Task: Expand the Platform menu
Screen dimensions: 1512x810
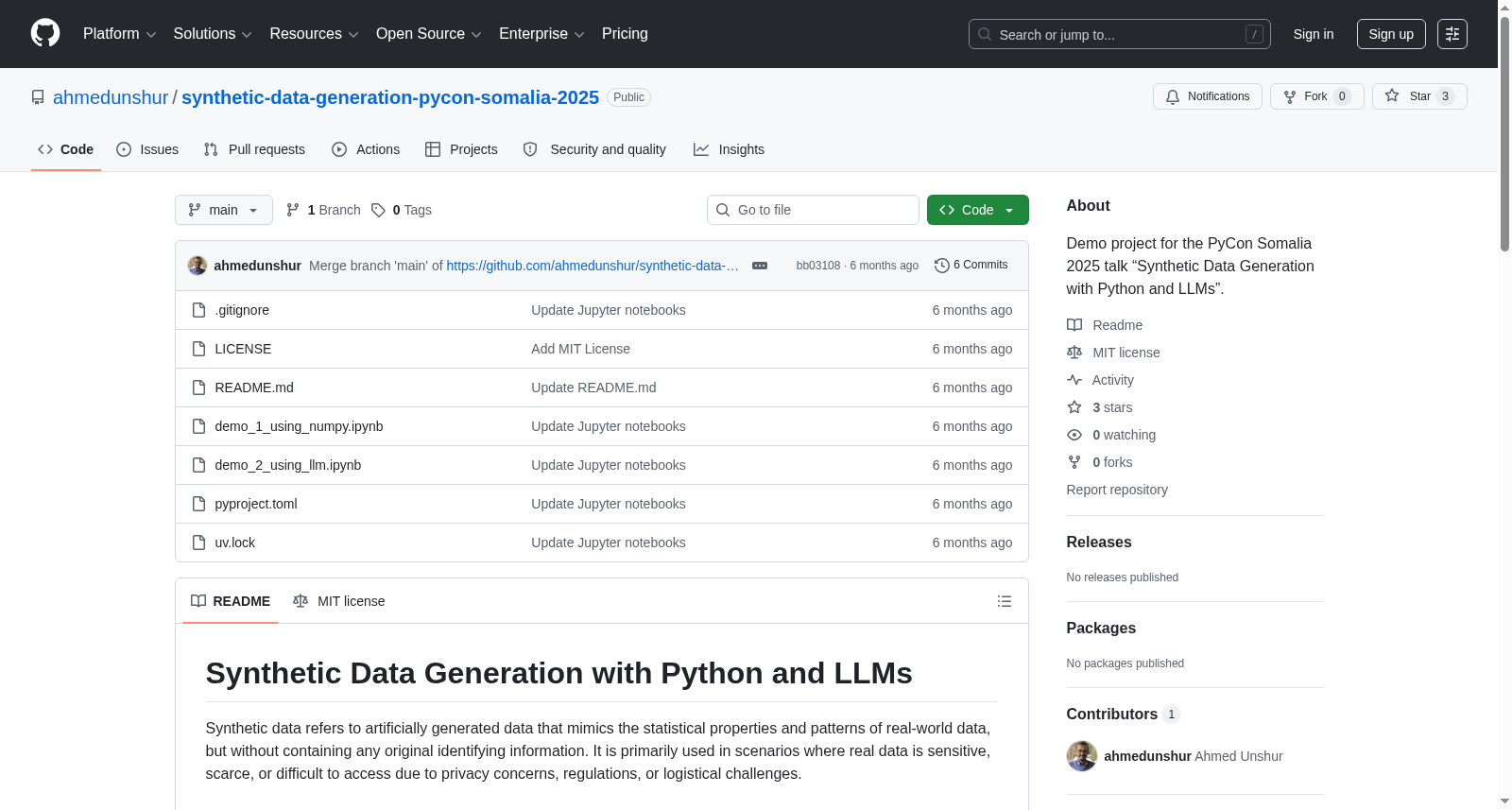Action: (x=120, y=34)
